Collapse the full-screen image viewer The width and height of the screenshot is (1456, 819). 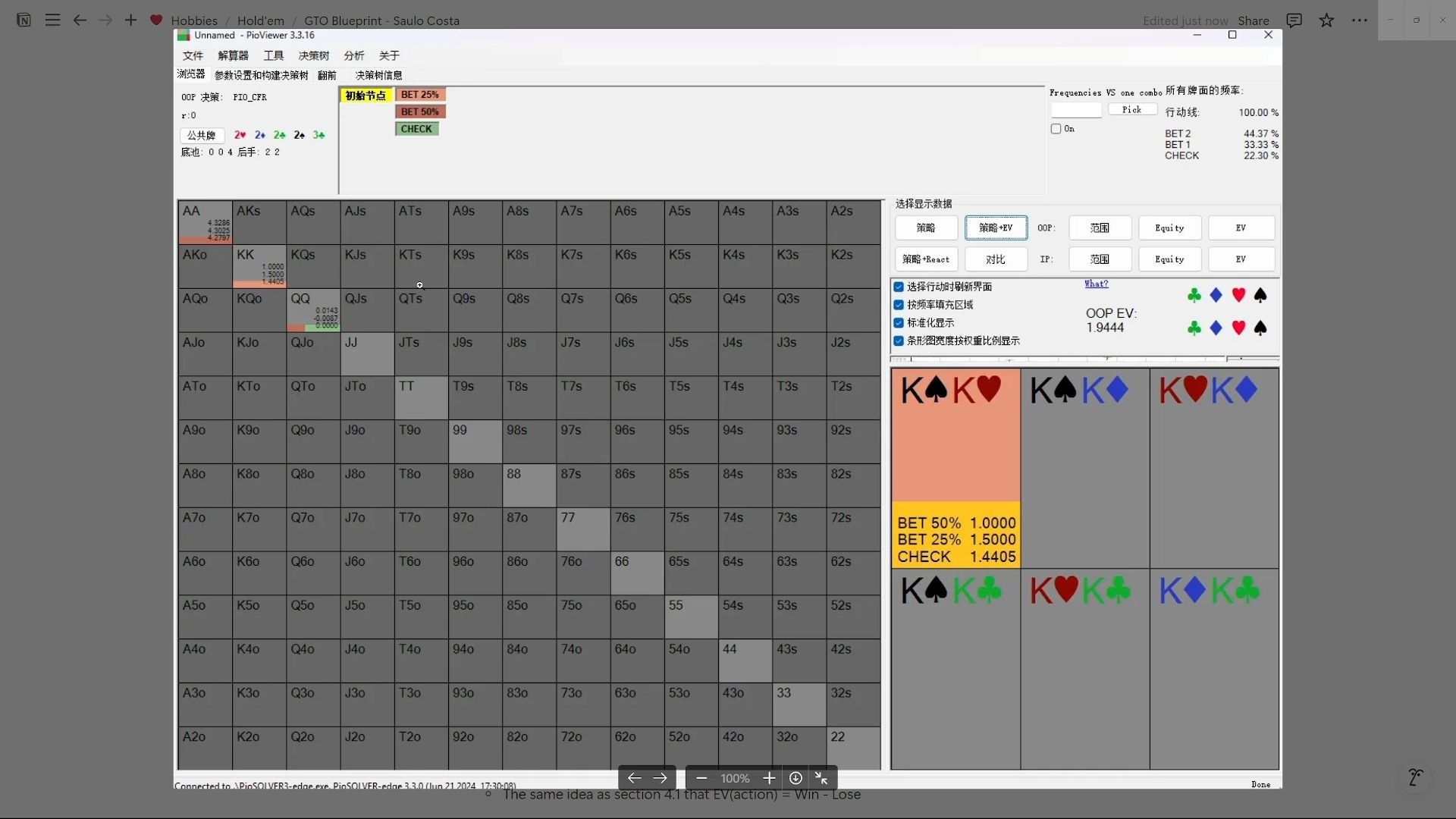tap(821, 778)
